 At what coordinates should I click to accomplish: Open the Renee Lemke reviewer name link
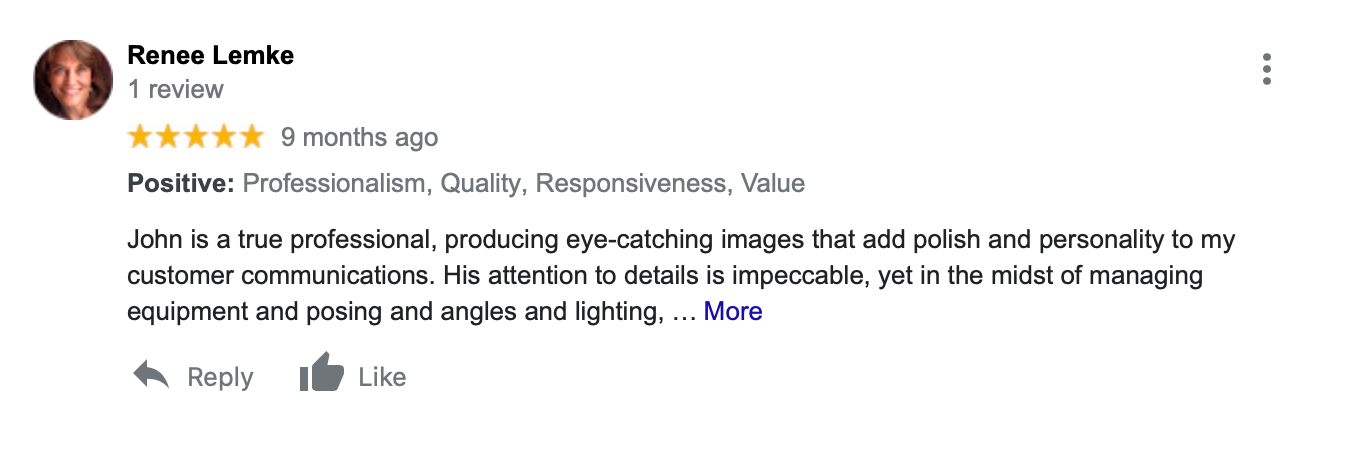(211, 55)
